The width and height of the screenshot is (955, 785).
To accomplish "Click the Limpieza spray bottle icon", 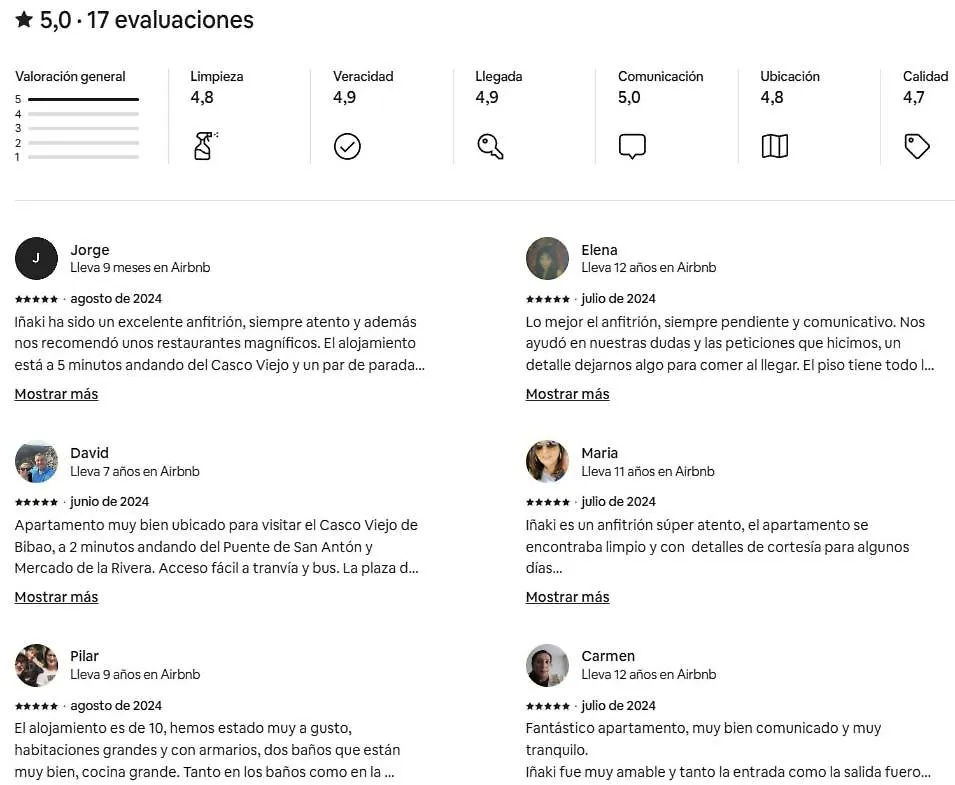I will (x=205, y=146).
